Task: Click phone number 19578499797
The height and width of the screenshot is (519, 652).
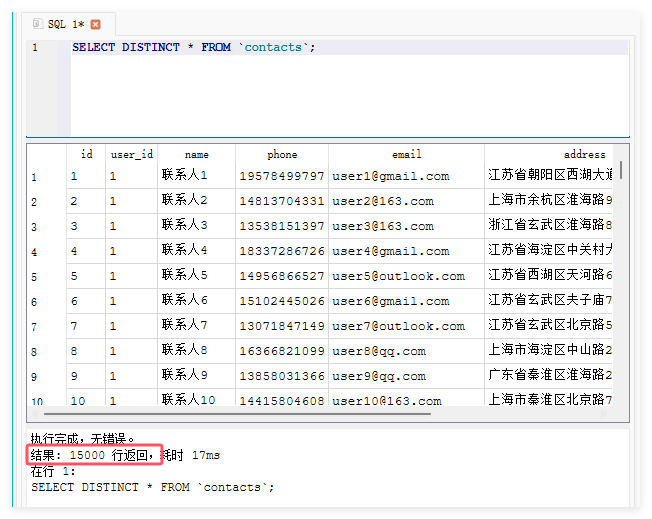Action: 282,176
